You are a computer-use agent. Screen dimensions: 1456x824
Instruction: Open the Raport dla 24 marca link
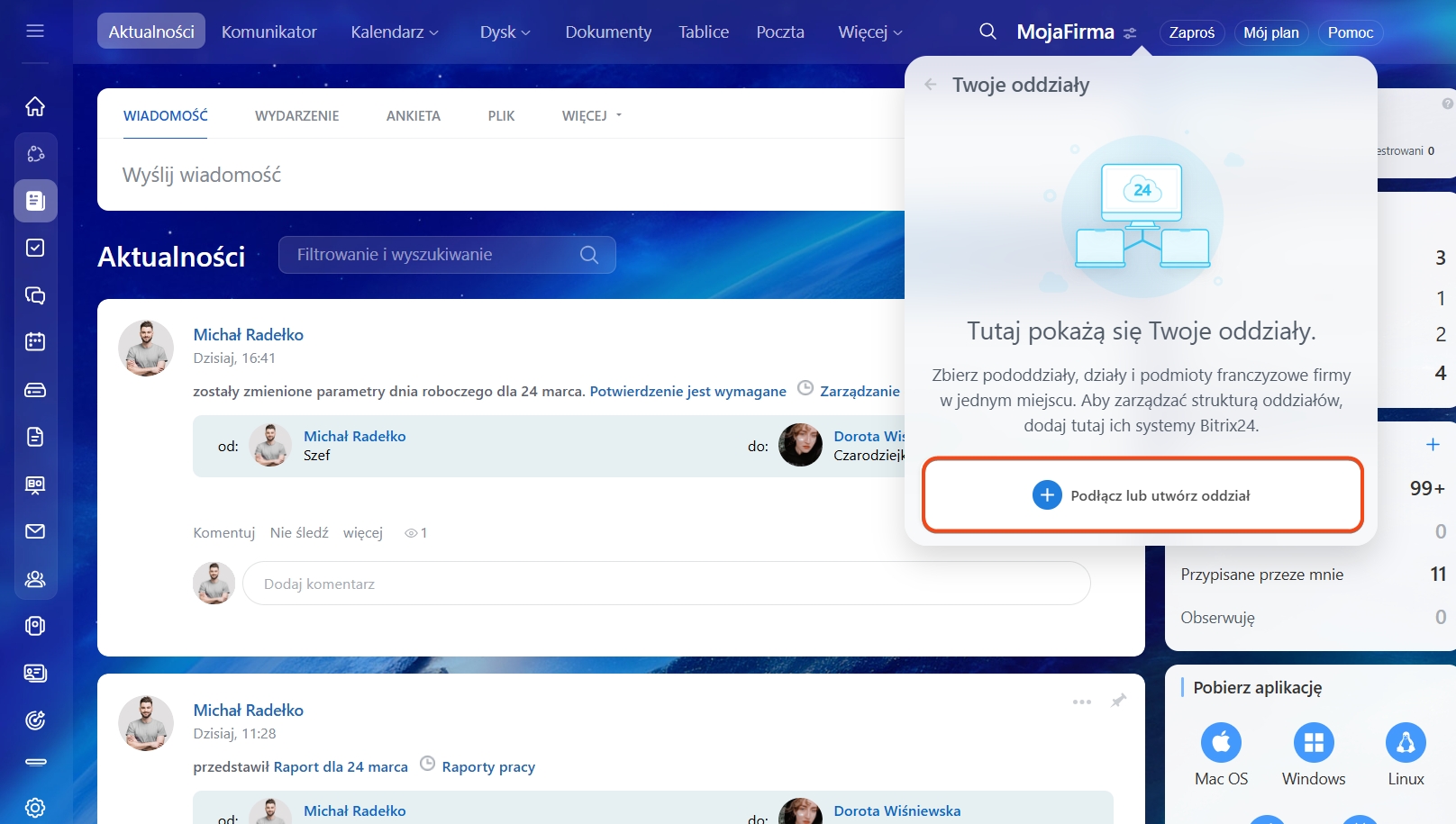pos(341,767)
